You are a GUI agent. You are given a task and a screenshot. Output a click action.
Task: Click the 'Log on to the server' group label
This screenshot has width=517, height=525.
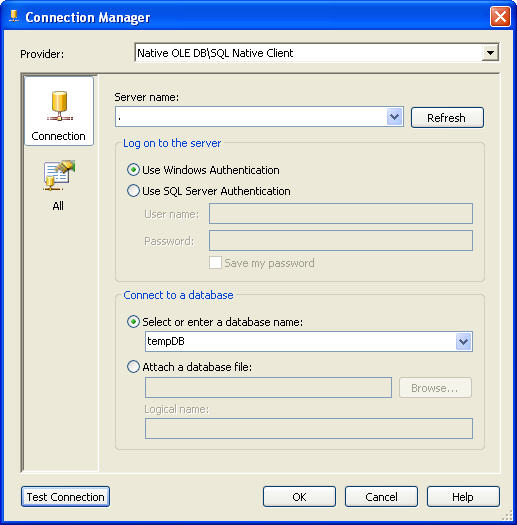pos(172,143)
